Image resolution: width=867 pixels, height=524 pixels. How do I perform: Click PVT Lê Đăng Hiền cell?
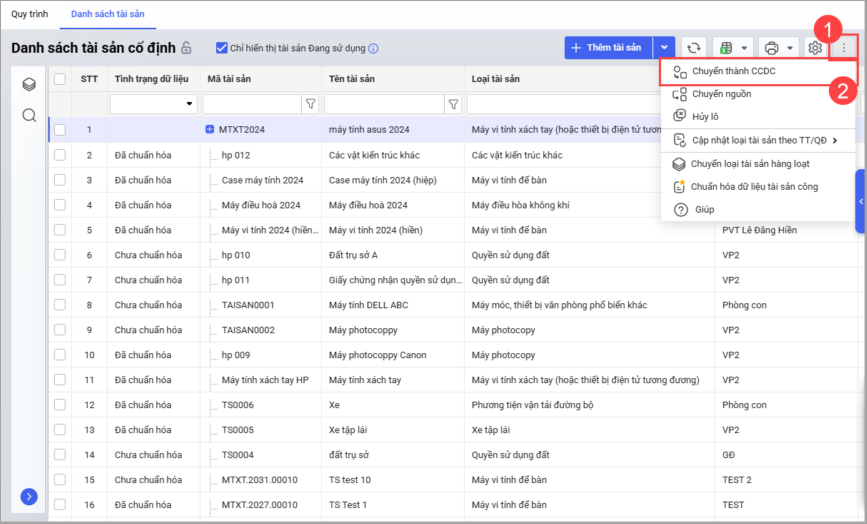click(x=760, y=230)
